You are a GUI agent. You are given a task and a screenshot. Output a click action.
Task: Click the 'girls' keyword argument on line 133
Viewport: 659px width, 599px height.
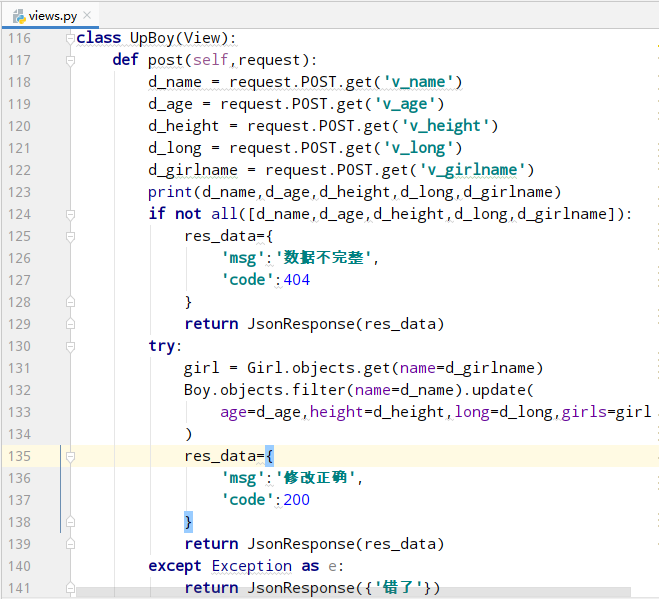[x=583, y=412]
